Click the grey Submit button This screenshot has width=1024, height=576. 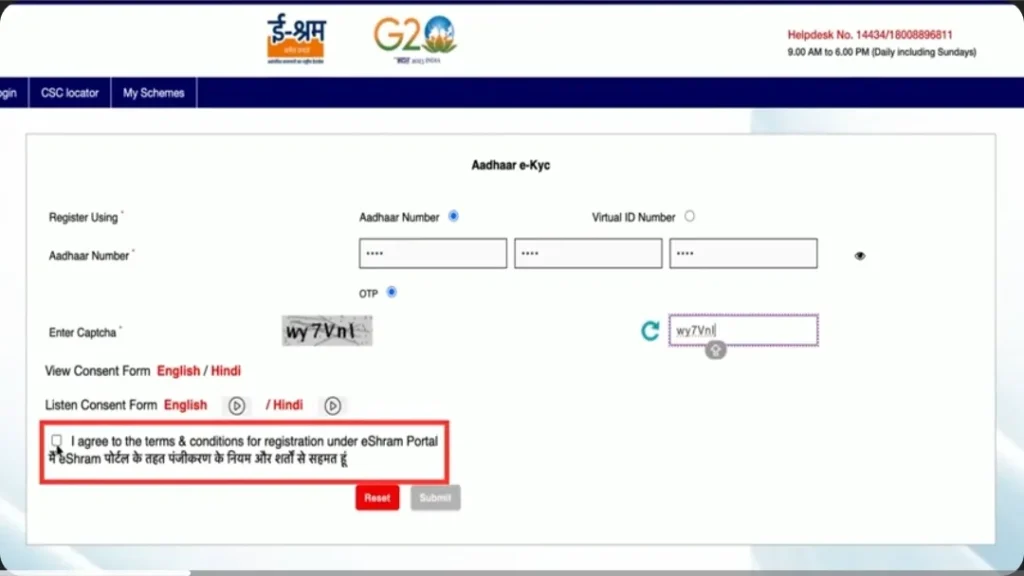(x=435, y=498)
